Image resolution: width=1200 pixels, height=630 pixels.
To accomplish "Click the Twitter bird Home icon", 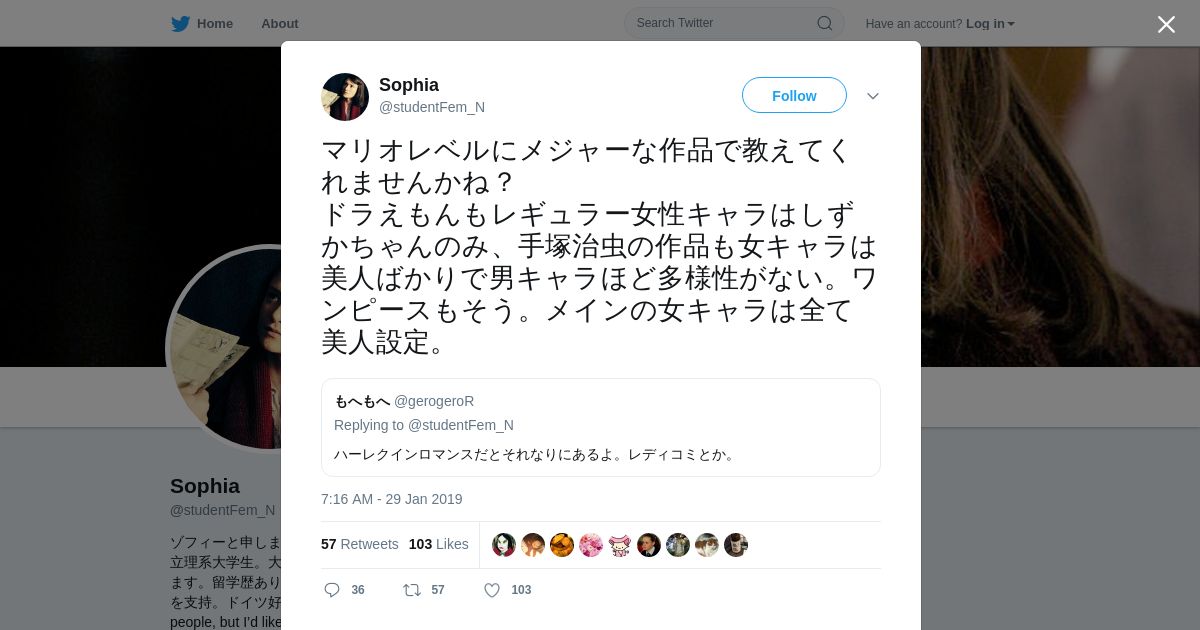I will click(x=180, y=23).
